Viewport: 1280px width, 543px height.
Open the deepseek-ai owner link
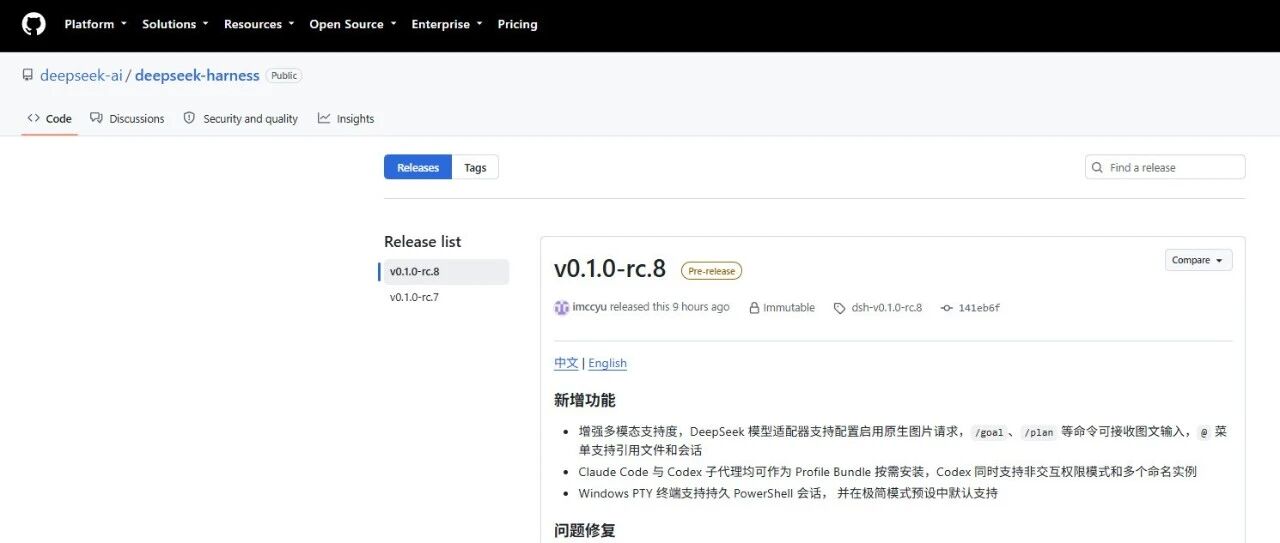tap(81, 76)
